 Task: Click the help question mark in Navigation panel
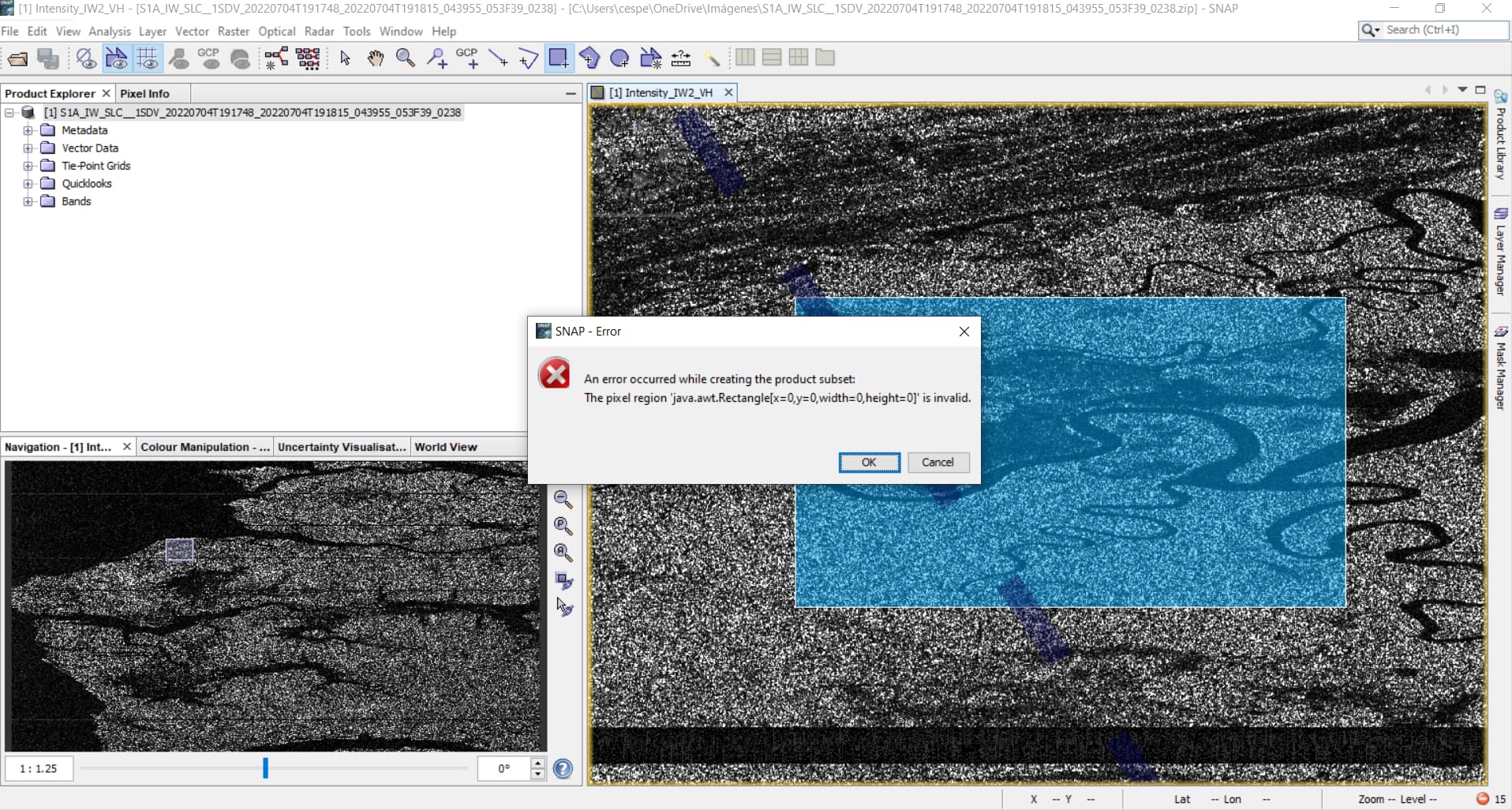tap(563, 767)
